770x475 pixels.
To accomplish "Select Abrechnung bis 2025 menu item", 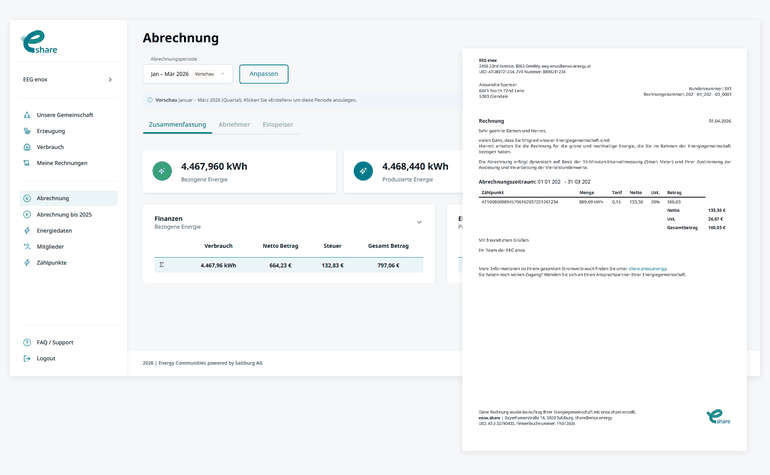I will pyautogui.click(x=64, y=215).
